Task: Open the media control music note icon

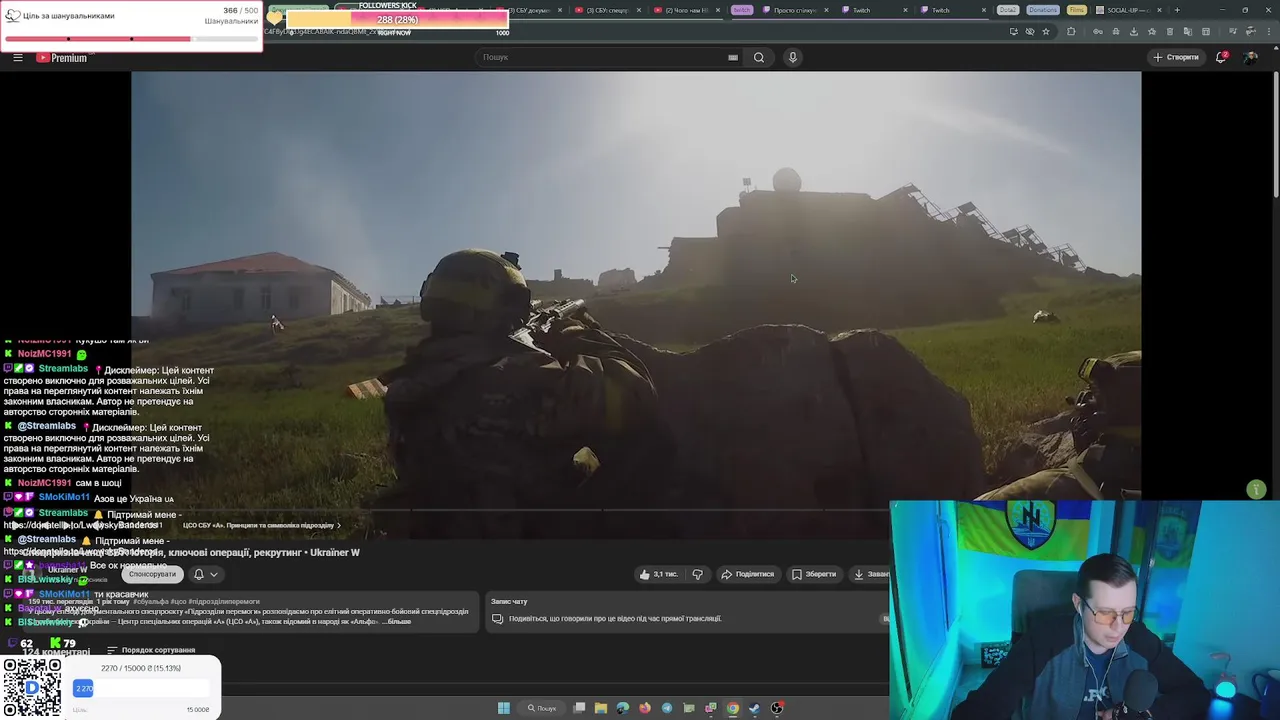Action: (1233, 31)
